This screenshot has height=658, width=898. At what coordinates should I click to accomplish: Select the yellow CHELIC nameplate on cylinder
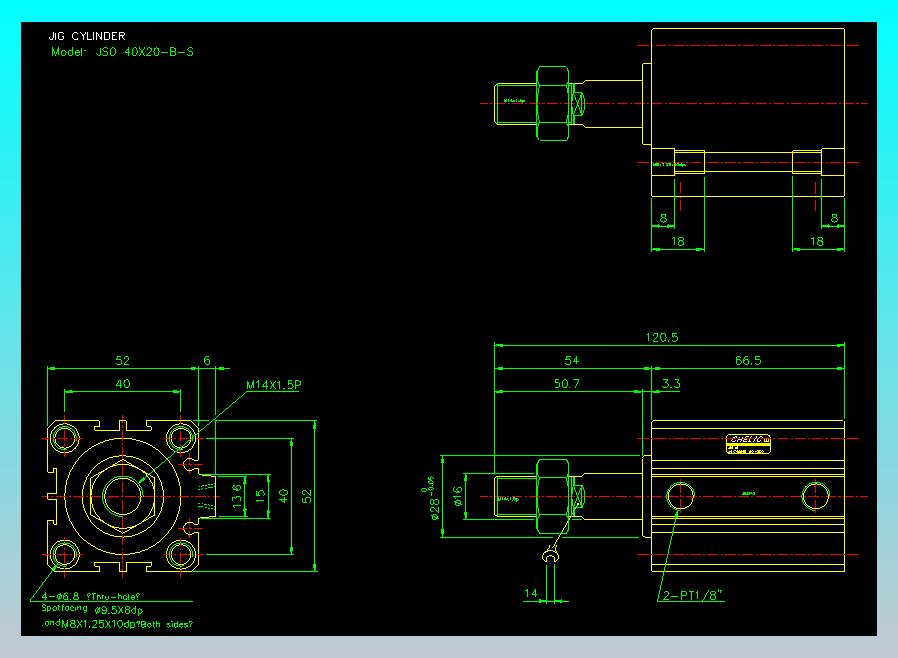(x=748, y=444)
